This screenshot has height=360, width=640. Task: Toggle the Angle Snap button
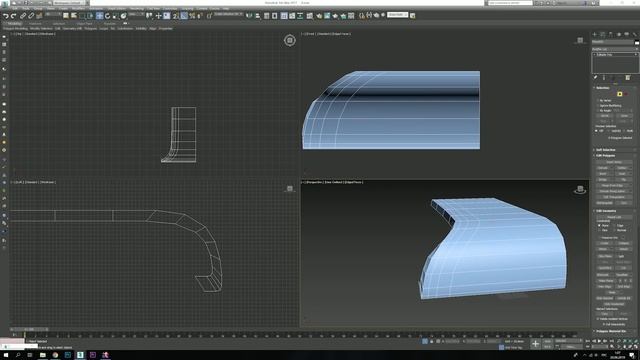click(184, 16)
